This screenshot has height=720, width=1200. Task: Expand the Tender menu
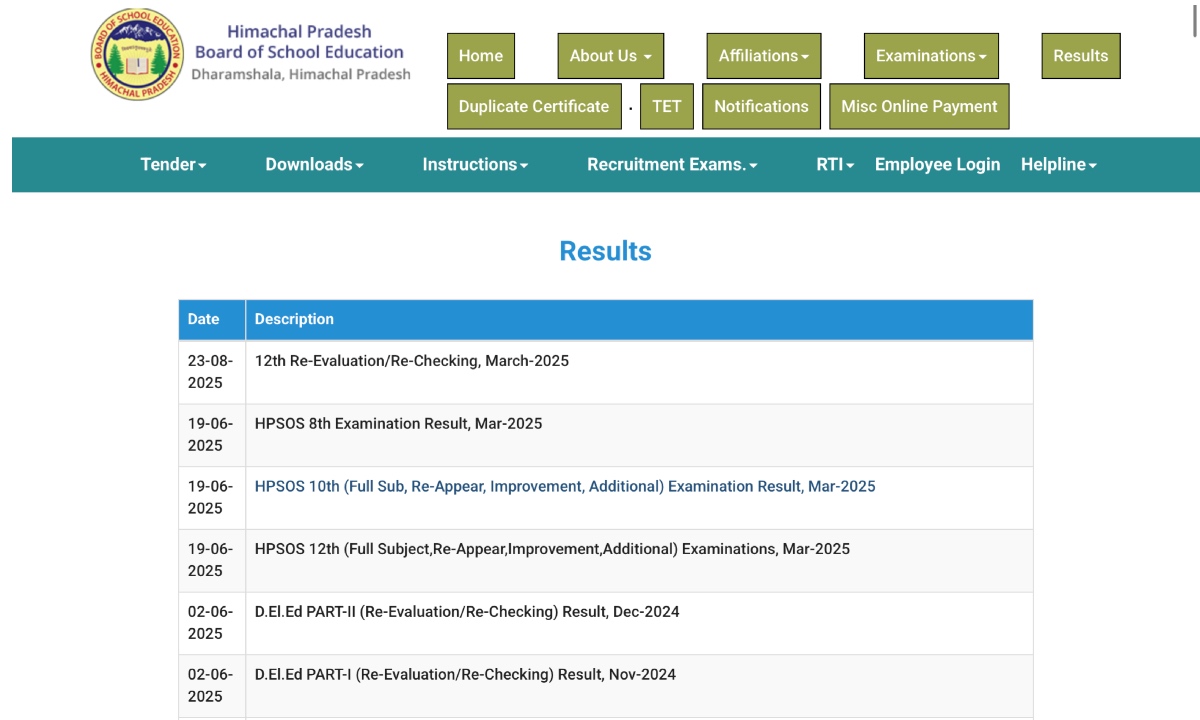173,165
